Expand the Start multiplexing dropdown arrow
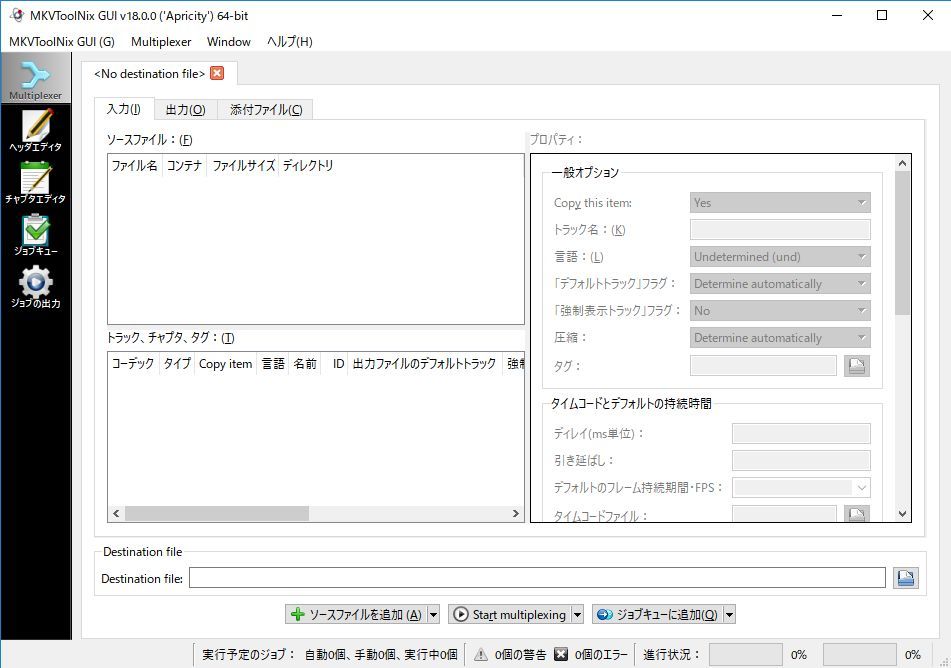The image size is (951, 668). 577,615
